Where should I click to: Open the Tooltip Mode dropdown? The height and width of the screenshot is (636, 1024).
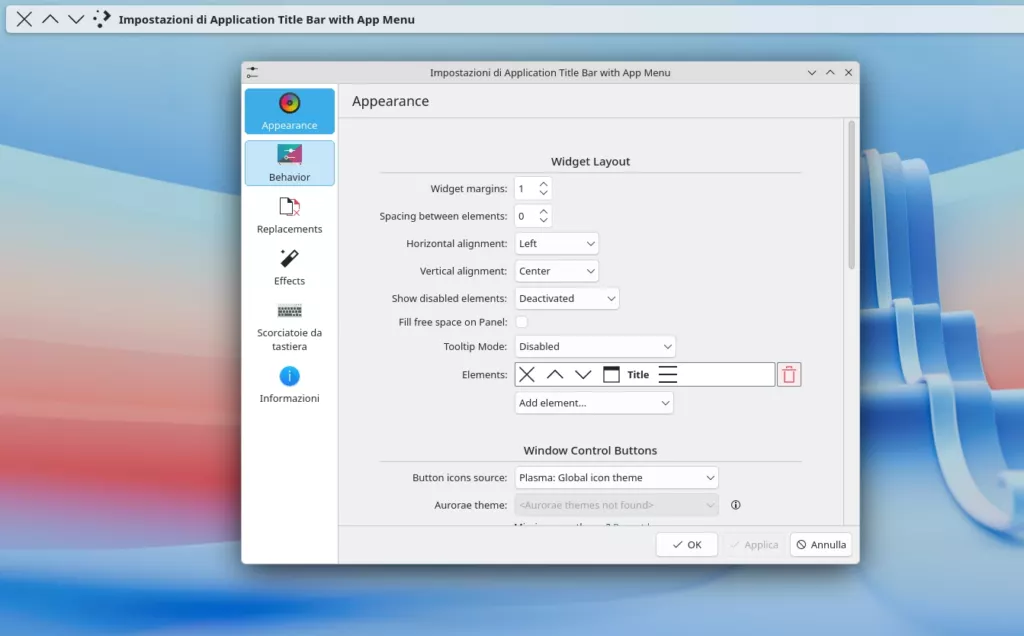tap(595, 346)
